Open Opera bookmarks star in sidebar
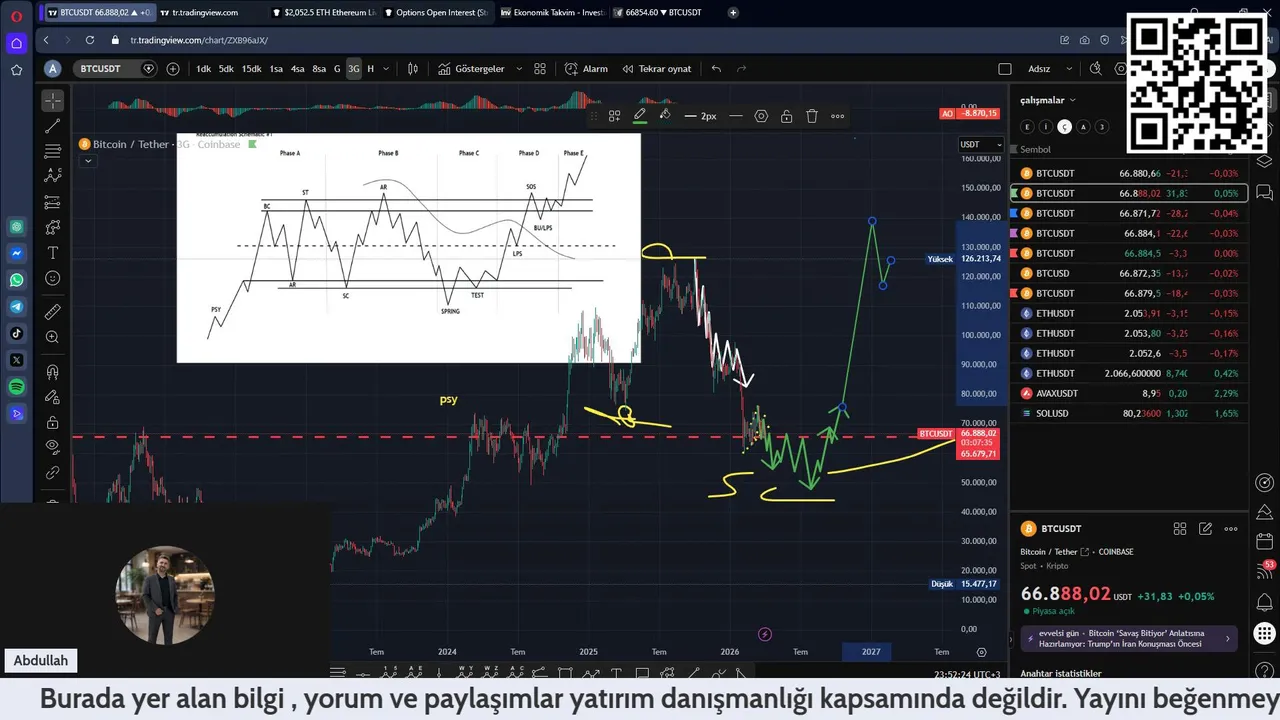This screenshot has height=720, width=1280. click(17, 70)
